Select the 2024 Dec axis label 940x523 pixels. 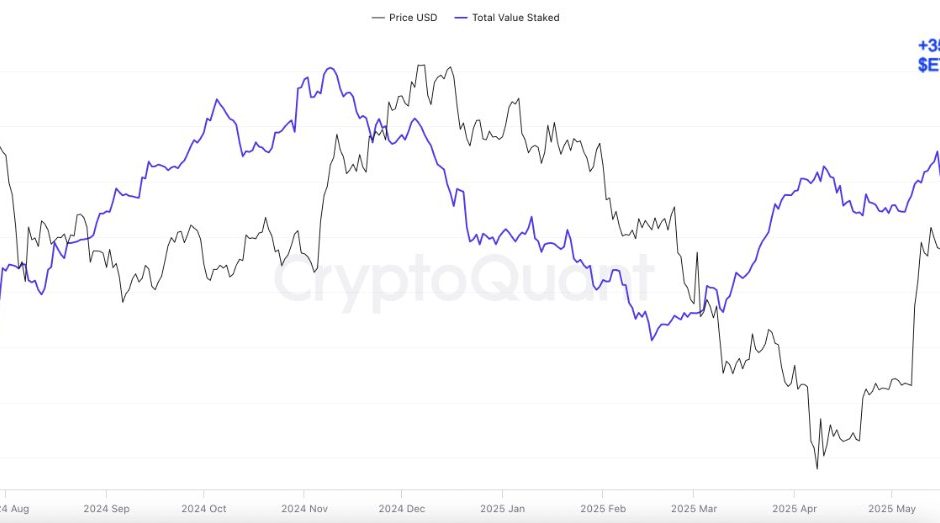402,508
